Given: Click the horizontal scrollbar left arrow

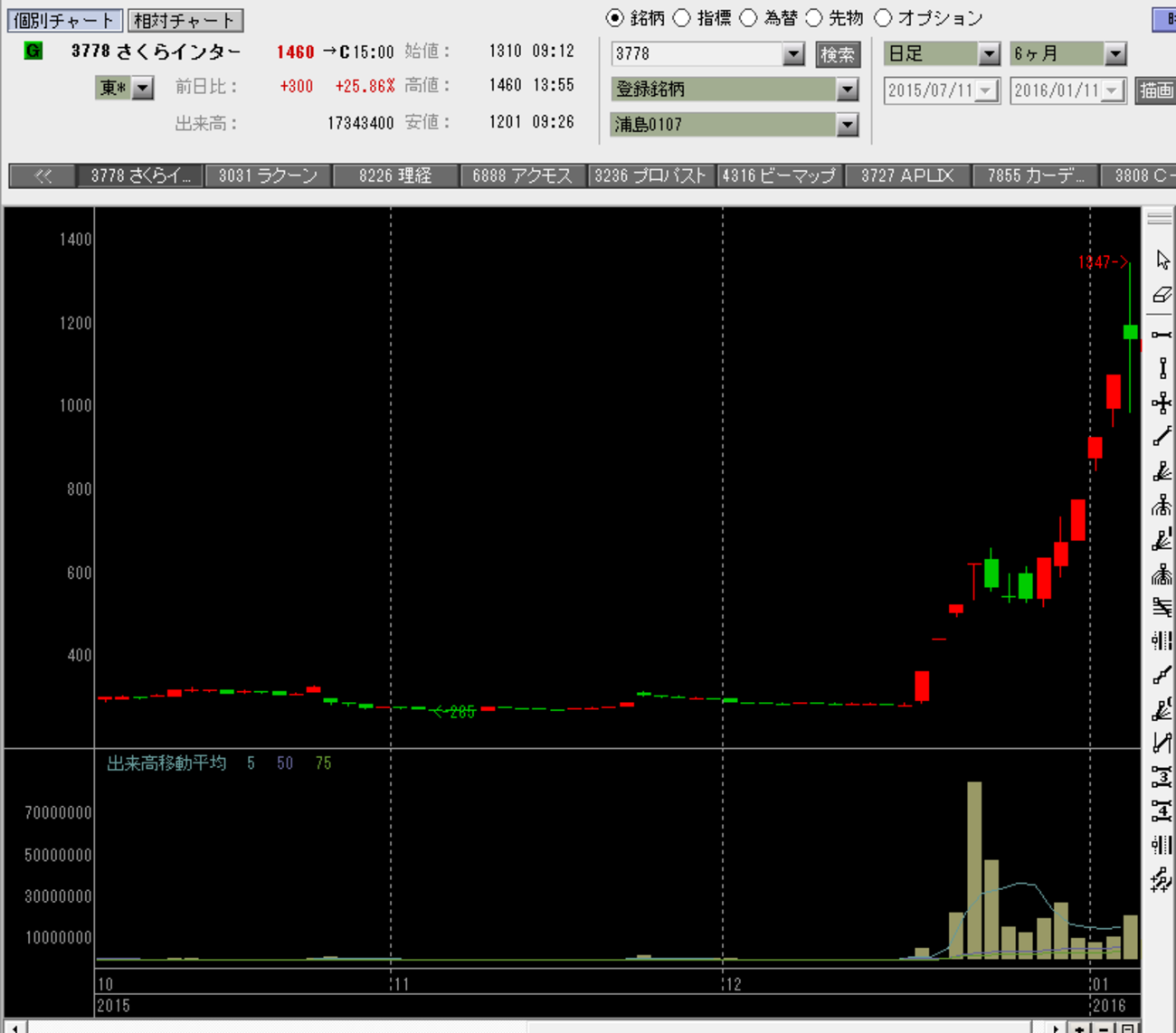Looking at the screenshot, I should (15, 1028).
